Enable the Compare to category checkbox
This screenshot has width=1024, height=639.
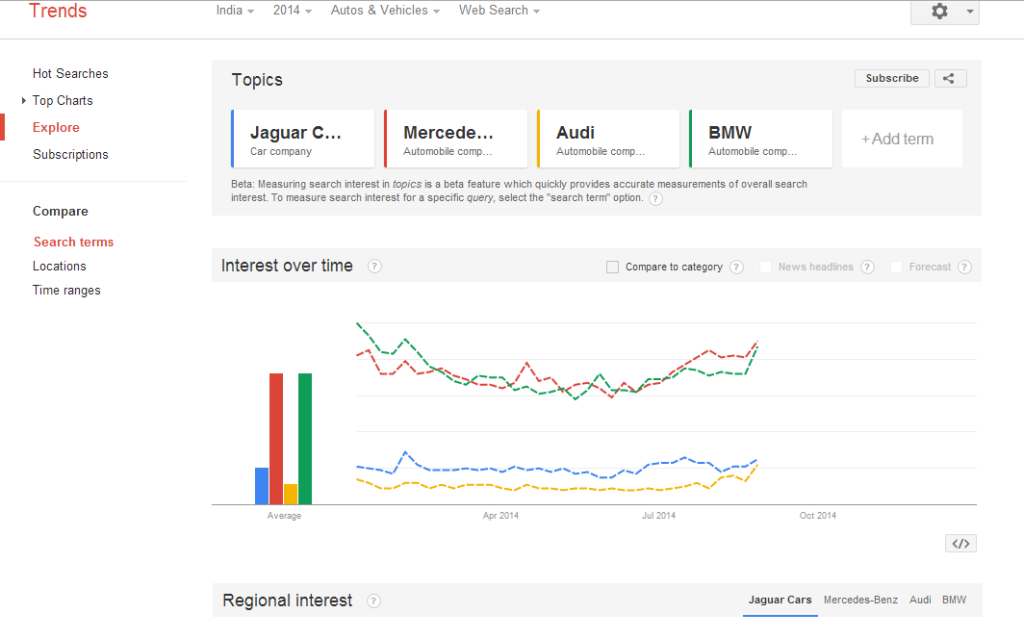[613, 267]
